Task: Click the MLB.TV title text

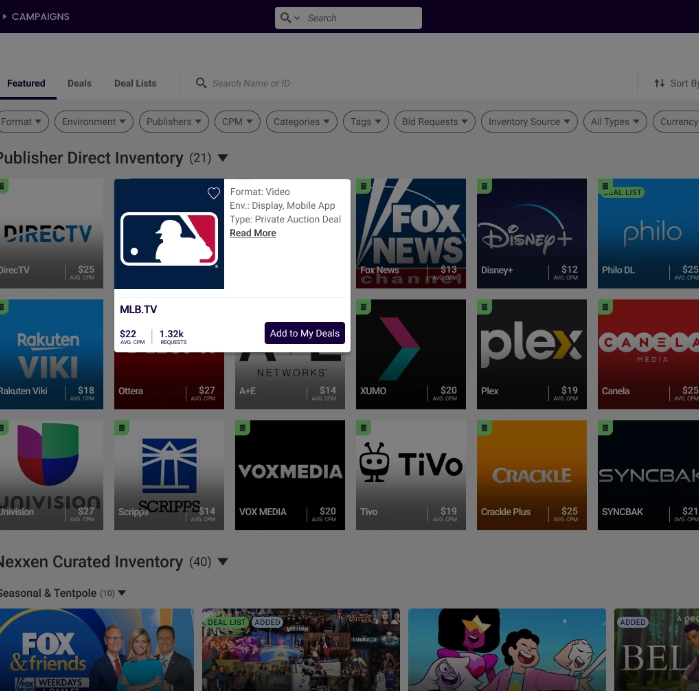Action: click(x=138, y=309)
